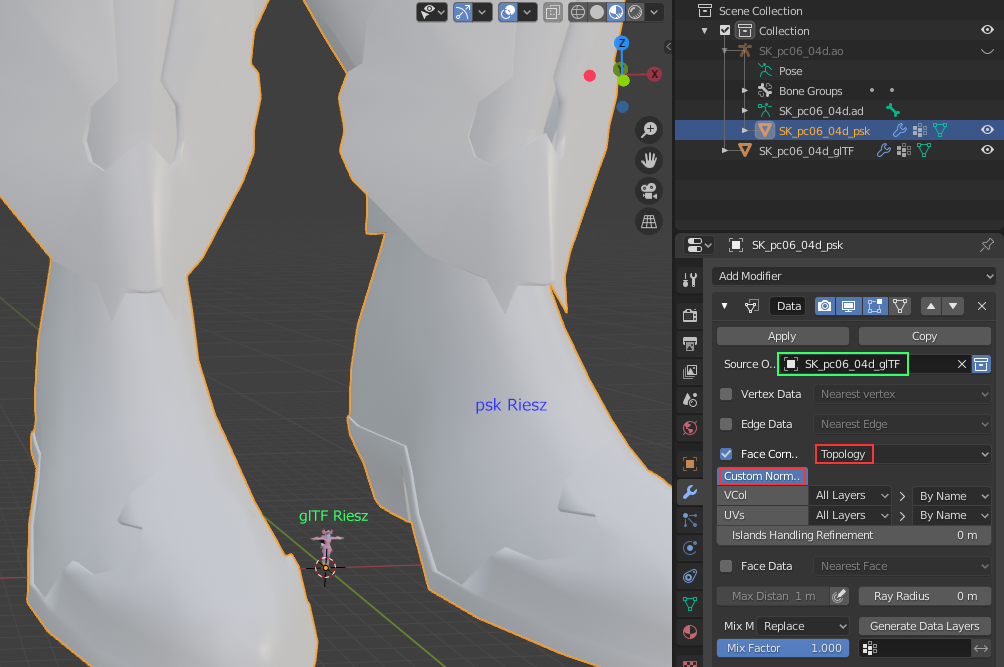Viewport: 1004px width, 667px height.
Task: Open the Render properties tab
Action: click(x=690, y=315)
